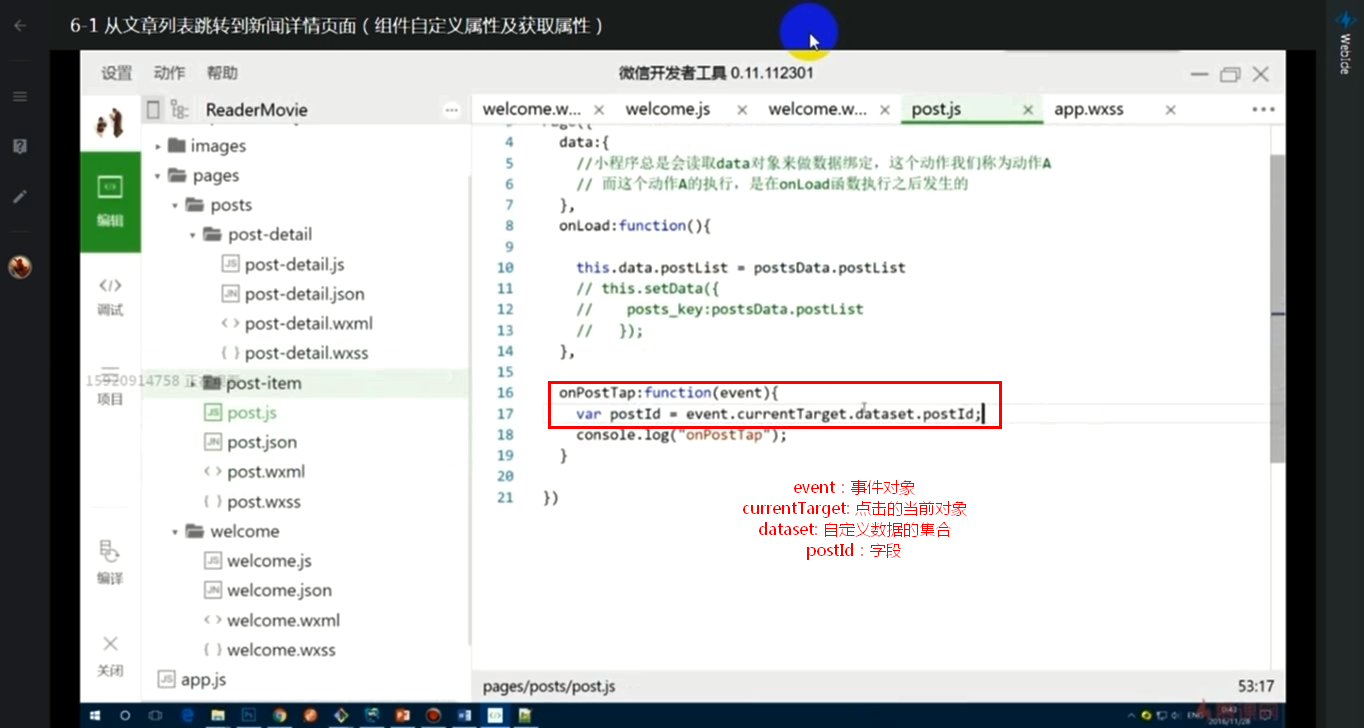The image size is (1364, 728).
Task: Close the second welcome.w... editor tab
Action: tap(885, 110)
